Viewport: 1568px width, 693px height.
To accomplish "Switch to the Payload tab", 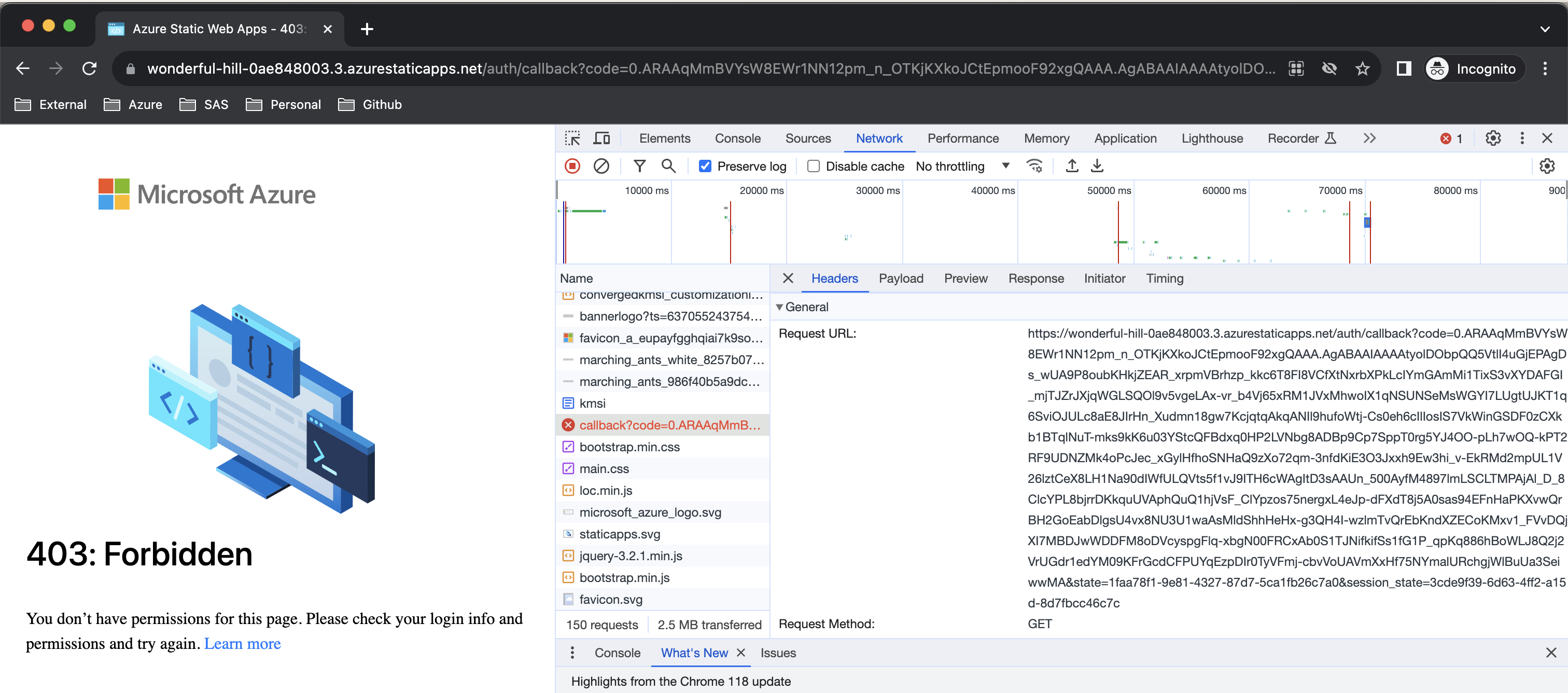I will tap(901, 279).
